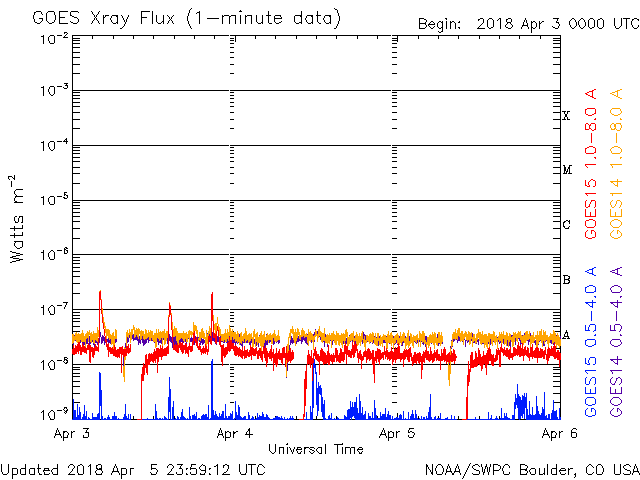Screen dimensions: 640x480
Task: Click the NOAA/SWPC Boulder, CO USA credit
Action: tap(531, 468)
